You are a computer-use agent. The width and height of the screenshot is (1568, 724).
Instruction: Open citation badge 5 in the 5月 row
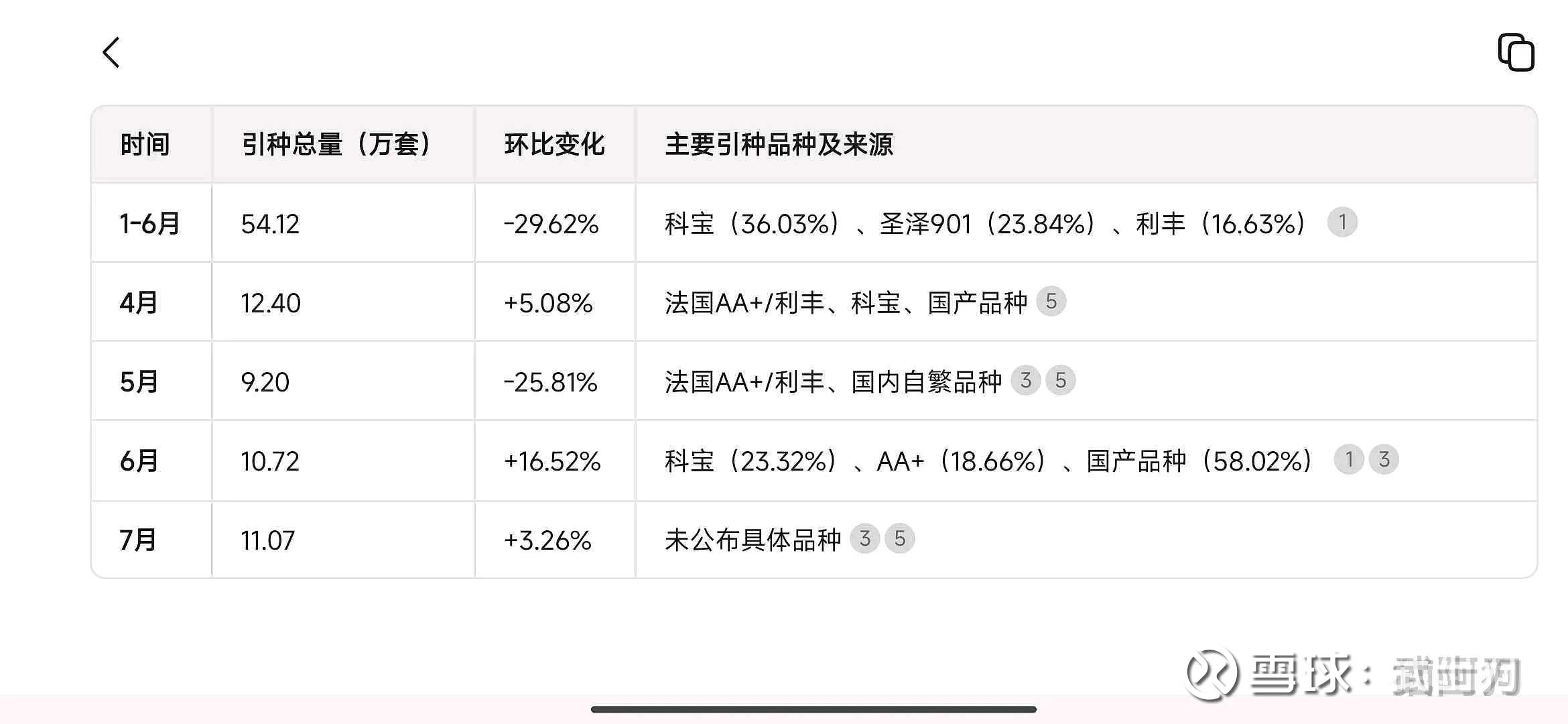tap(1061, 381)
